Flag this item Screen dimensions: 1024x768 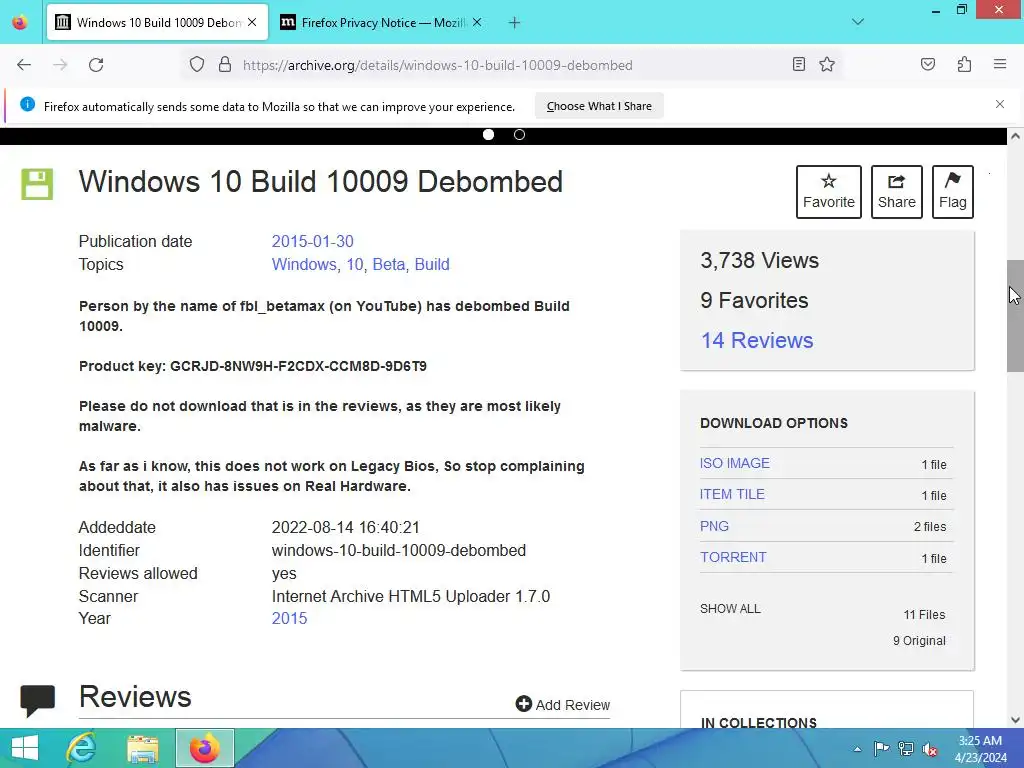(953, 192)
